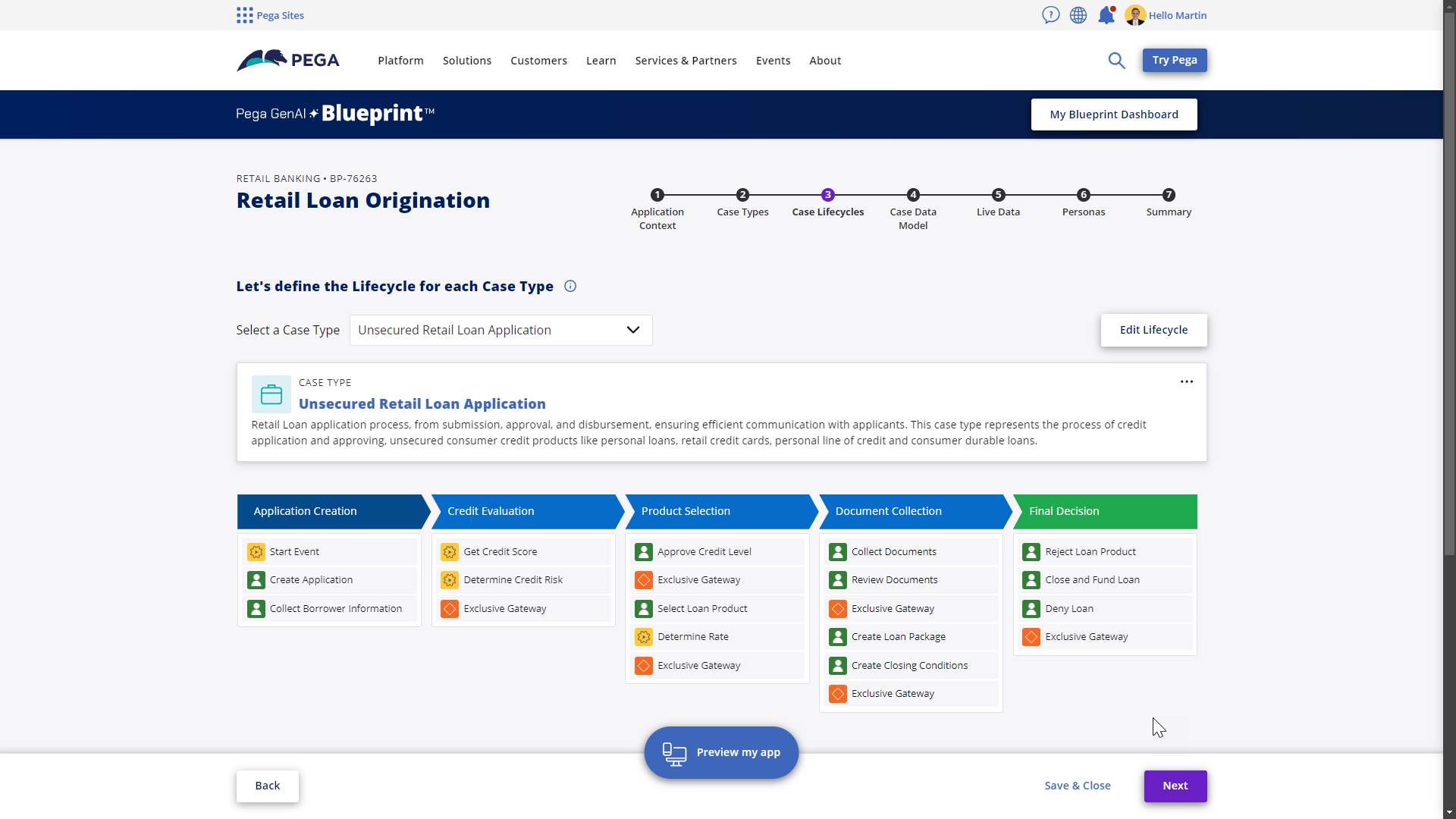1456x819 pixels.
Task: Select the Product Selection stage header
Action: [722, 511]
